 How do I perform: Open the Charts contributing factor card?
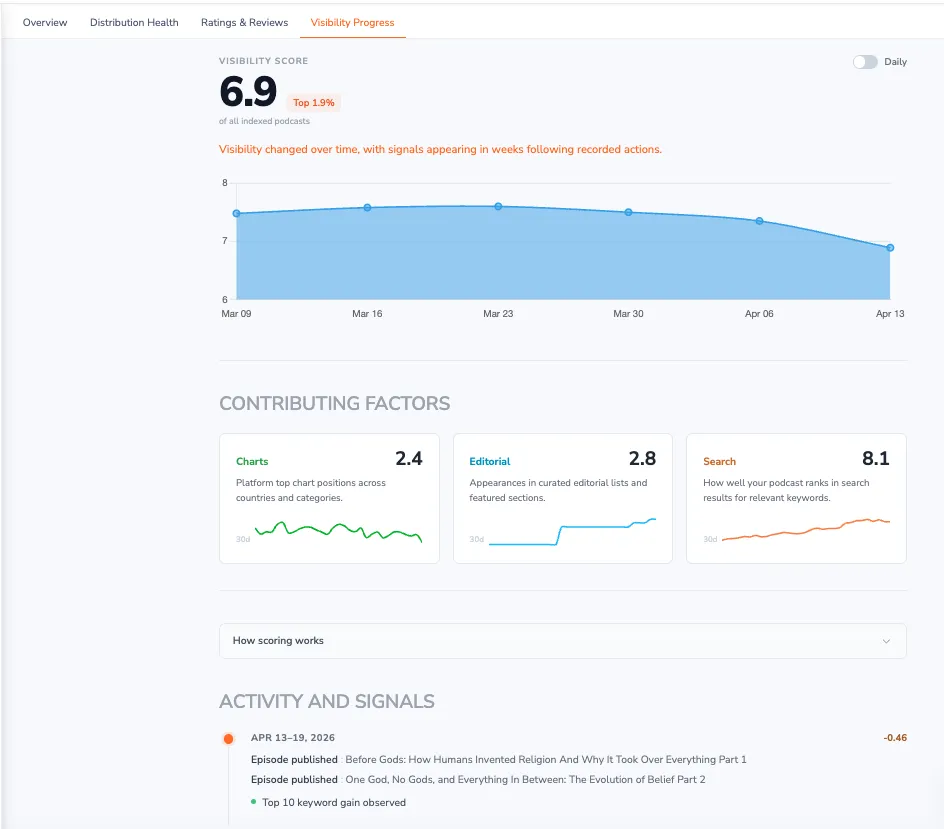329,498
